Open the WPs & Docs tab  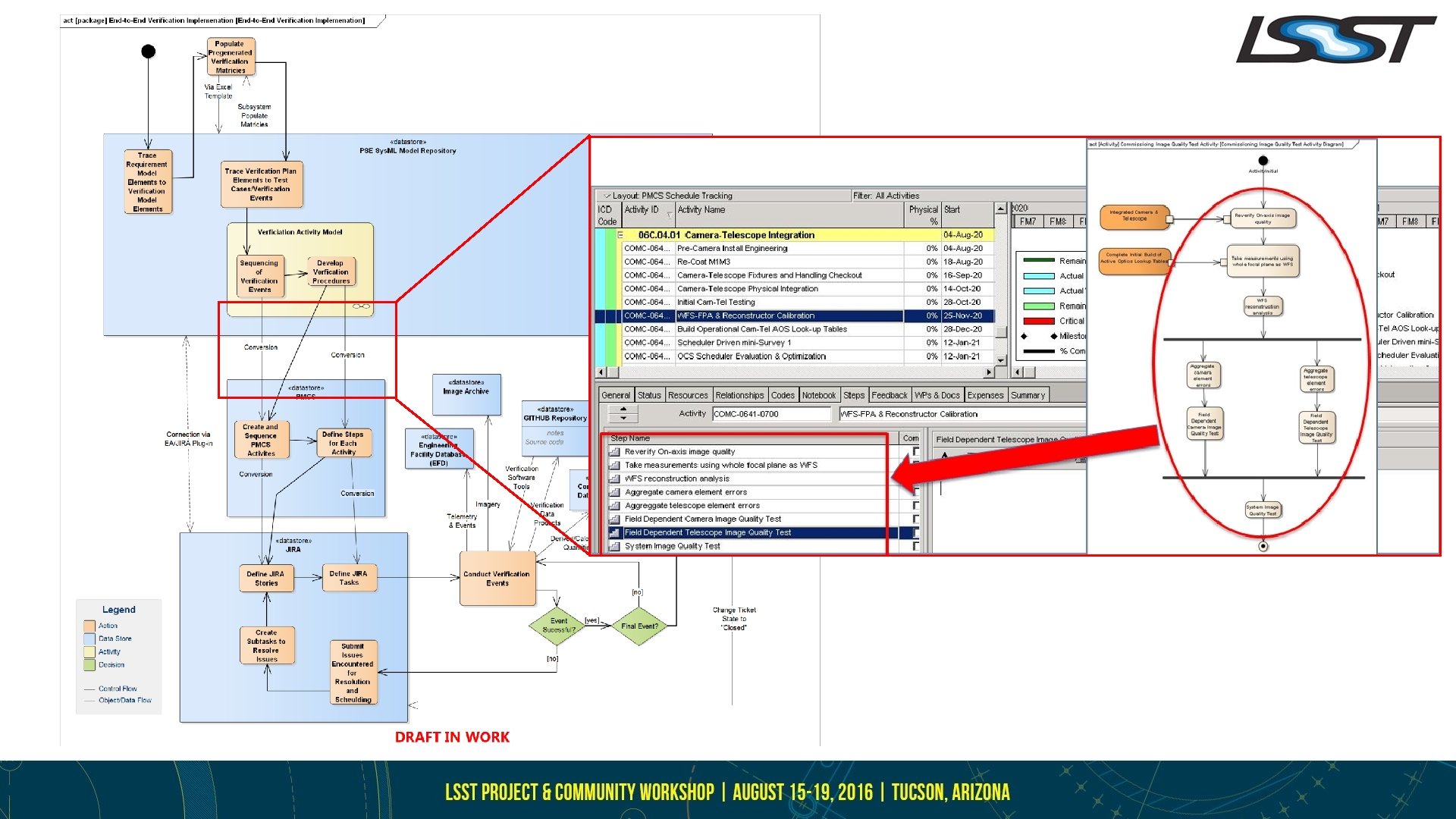[x=937, y=395]
